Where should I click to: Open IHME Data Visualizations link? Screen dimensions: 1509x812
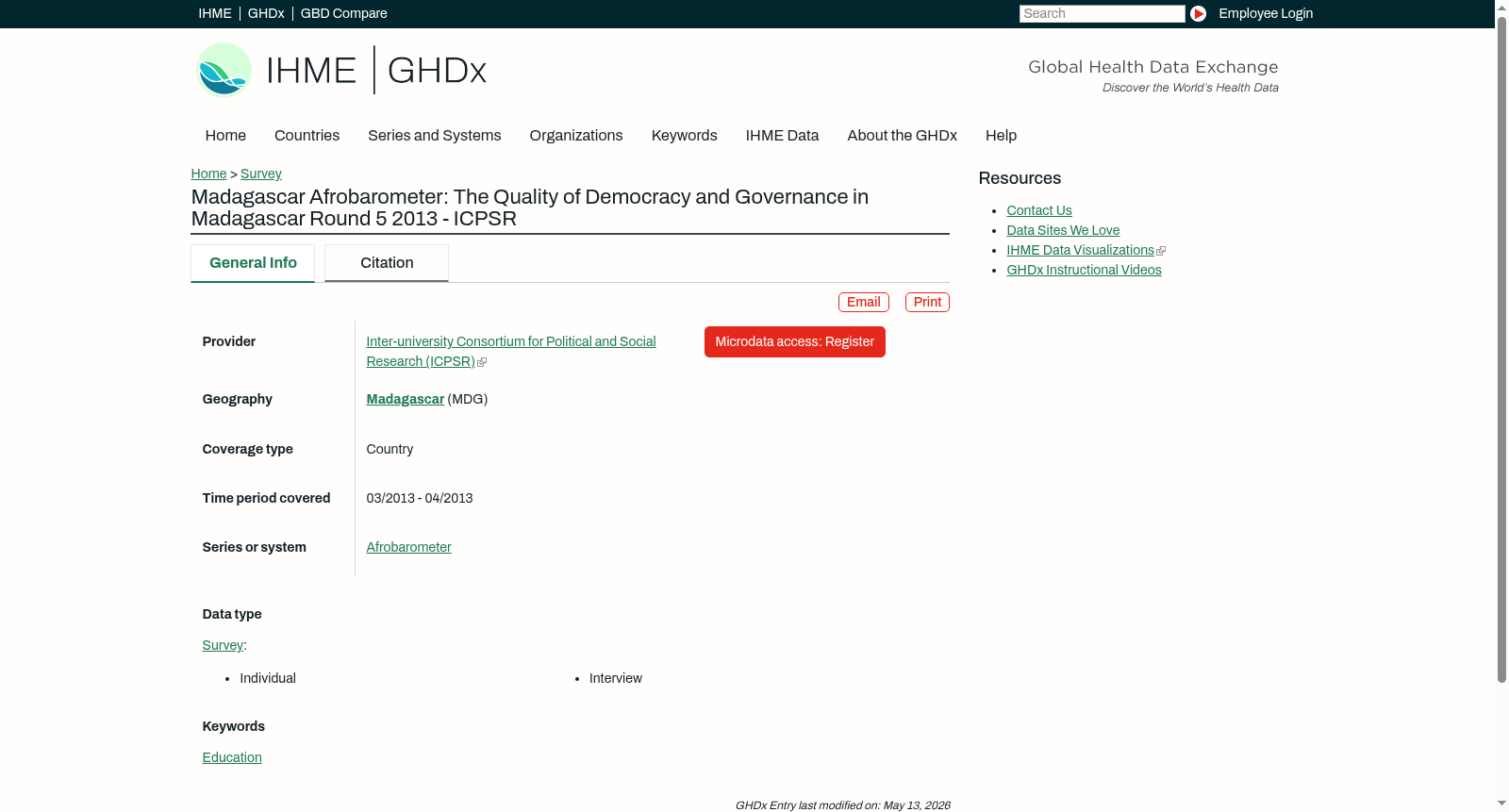pos(1080,250)
